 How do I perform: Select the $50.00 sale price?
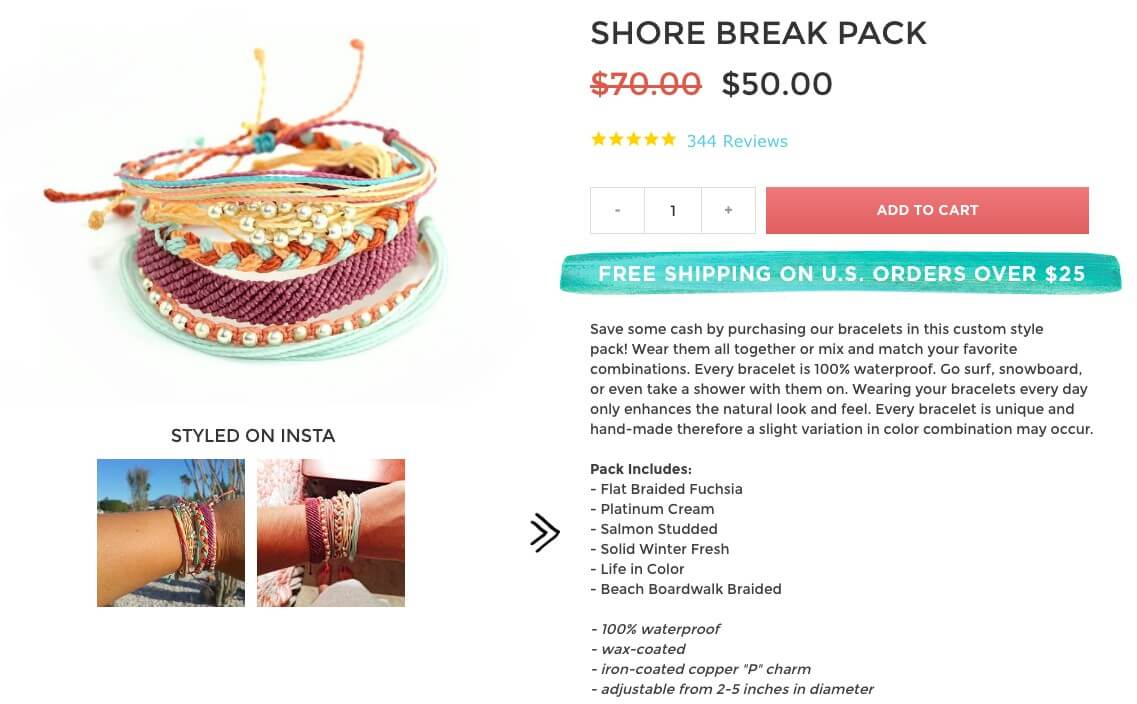(x=777, y=84)
